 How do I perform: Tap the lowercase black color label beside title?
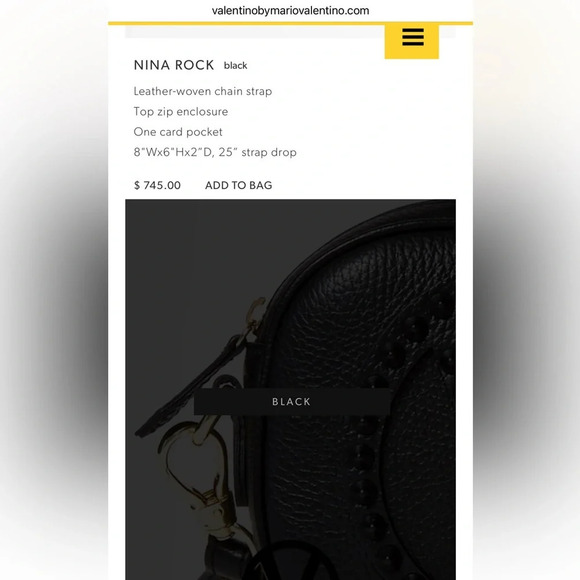(x=235, y=66)
